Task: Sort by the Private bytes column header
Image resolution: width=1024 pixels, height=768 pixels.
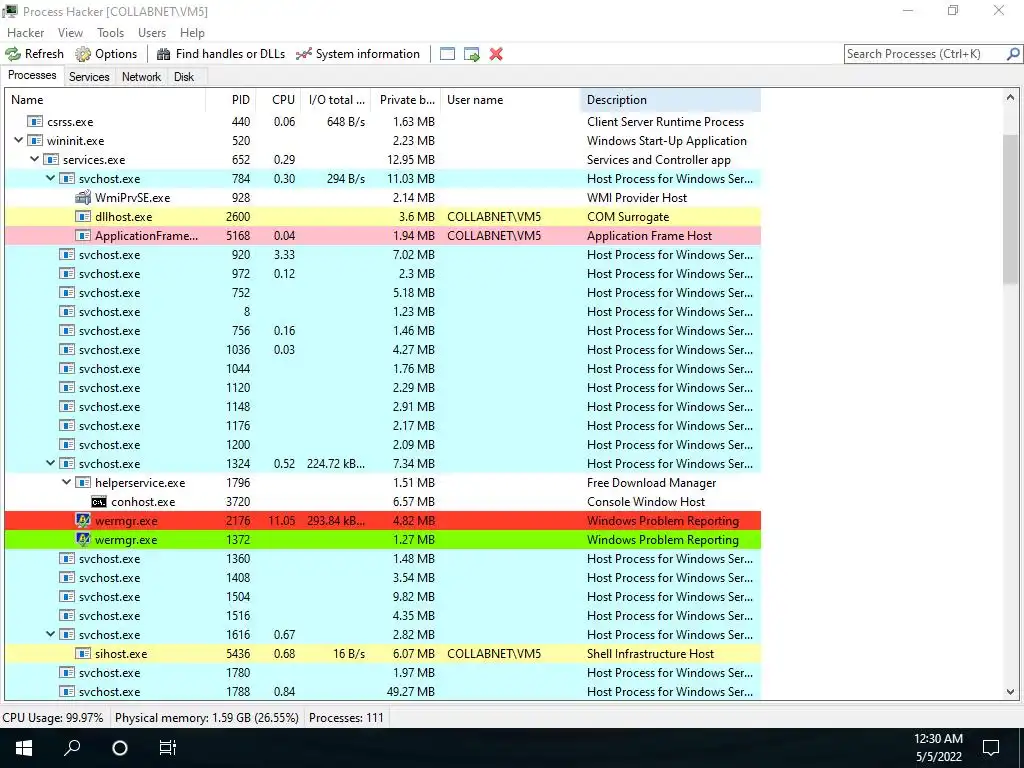Action: [406, 100]
